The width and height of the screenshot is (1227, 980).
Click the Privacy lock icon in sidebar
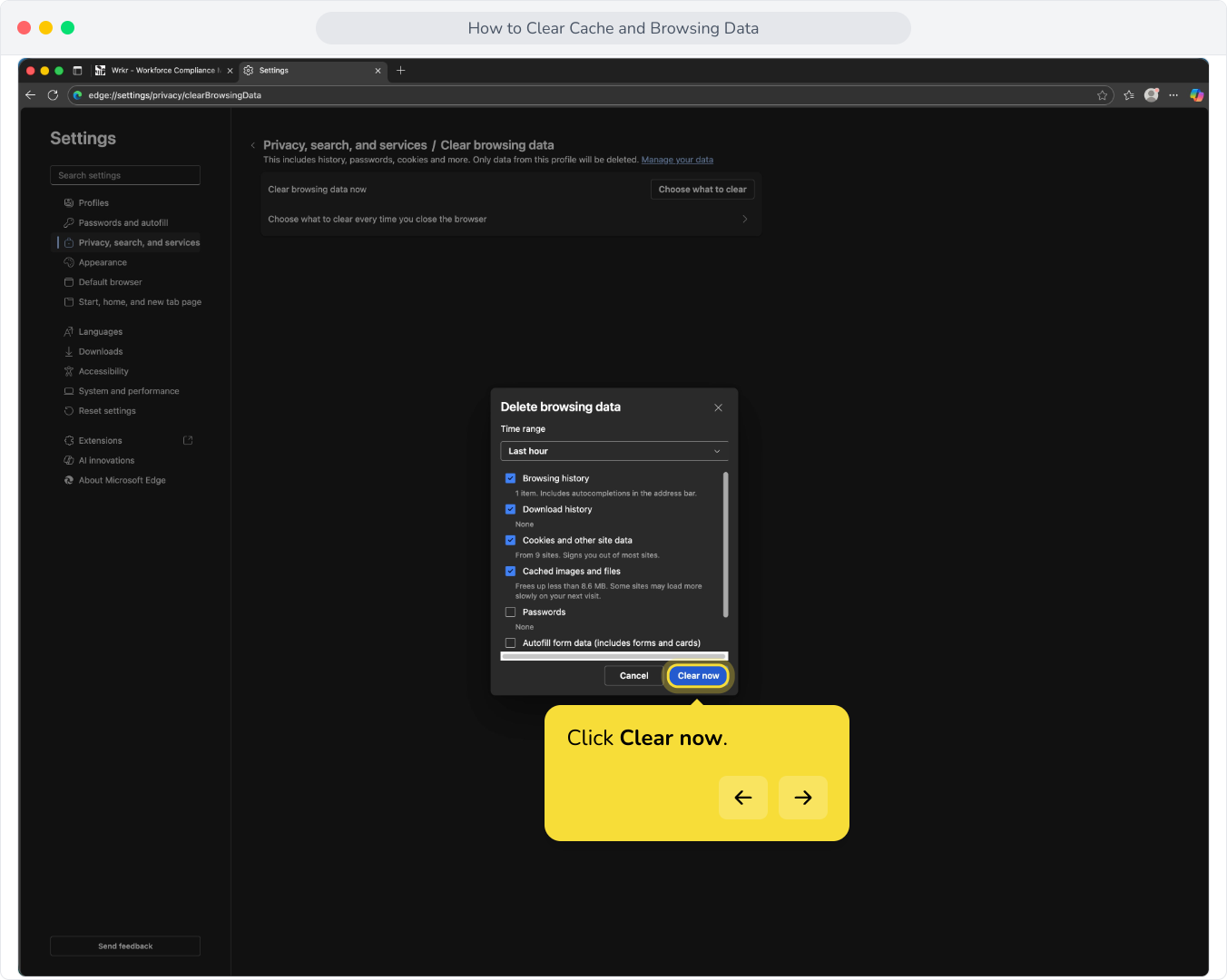pos(69,242)
